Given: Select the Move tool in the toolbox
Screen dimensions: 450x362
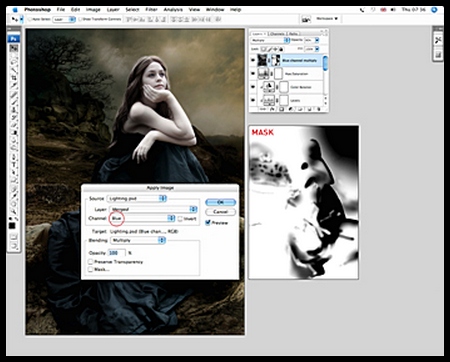Looking at the screenshot, I should [14, 48].
